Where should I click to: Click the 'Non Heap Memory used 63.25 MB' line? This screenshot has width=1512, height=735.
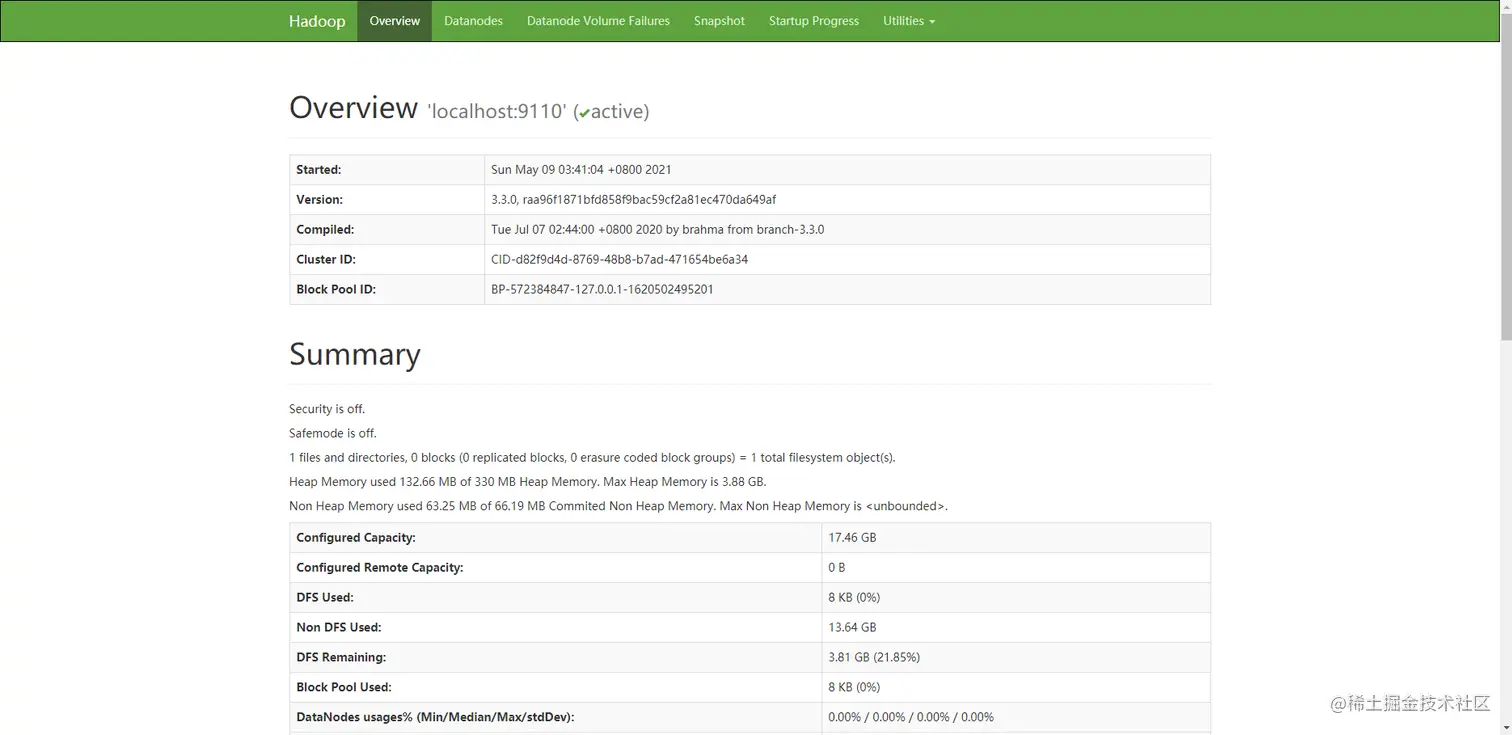point(618,506)
